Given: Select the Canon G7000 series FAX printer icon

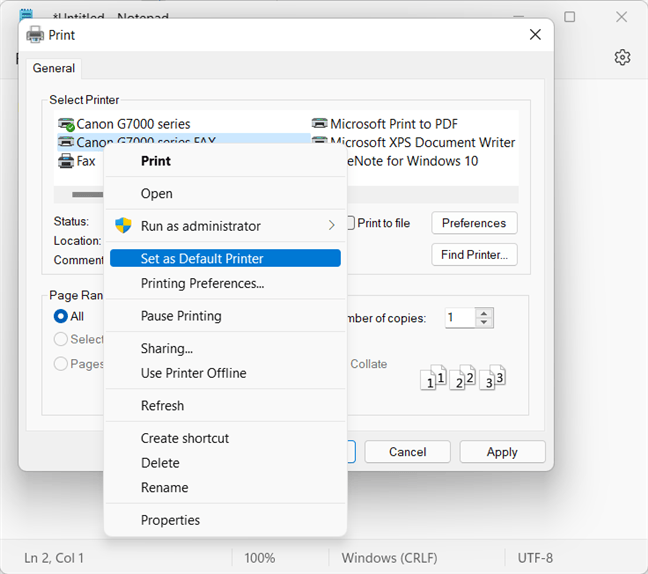Looking at the screenshot, I should 66,141.
